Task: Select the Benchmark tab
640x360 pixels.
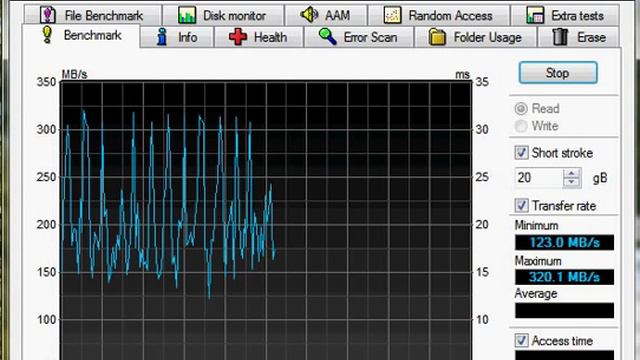Action: pyautogui.click(x=81, y=36)
